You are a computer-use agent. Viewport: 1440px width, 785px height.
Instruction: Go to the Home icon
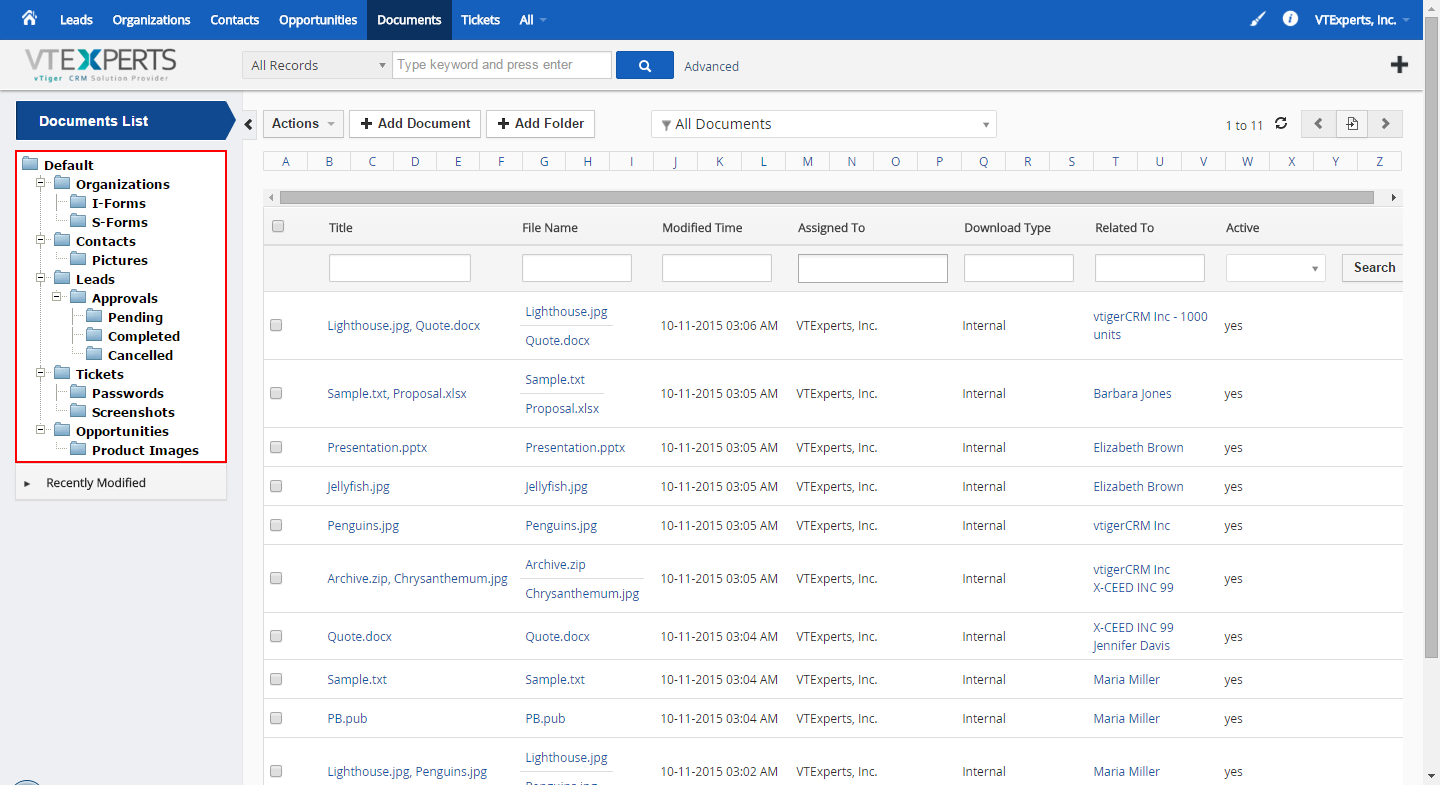tap(29, 18)
